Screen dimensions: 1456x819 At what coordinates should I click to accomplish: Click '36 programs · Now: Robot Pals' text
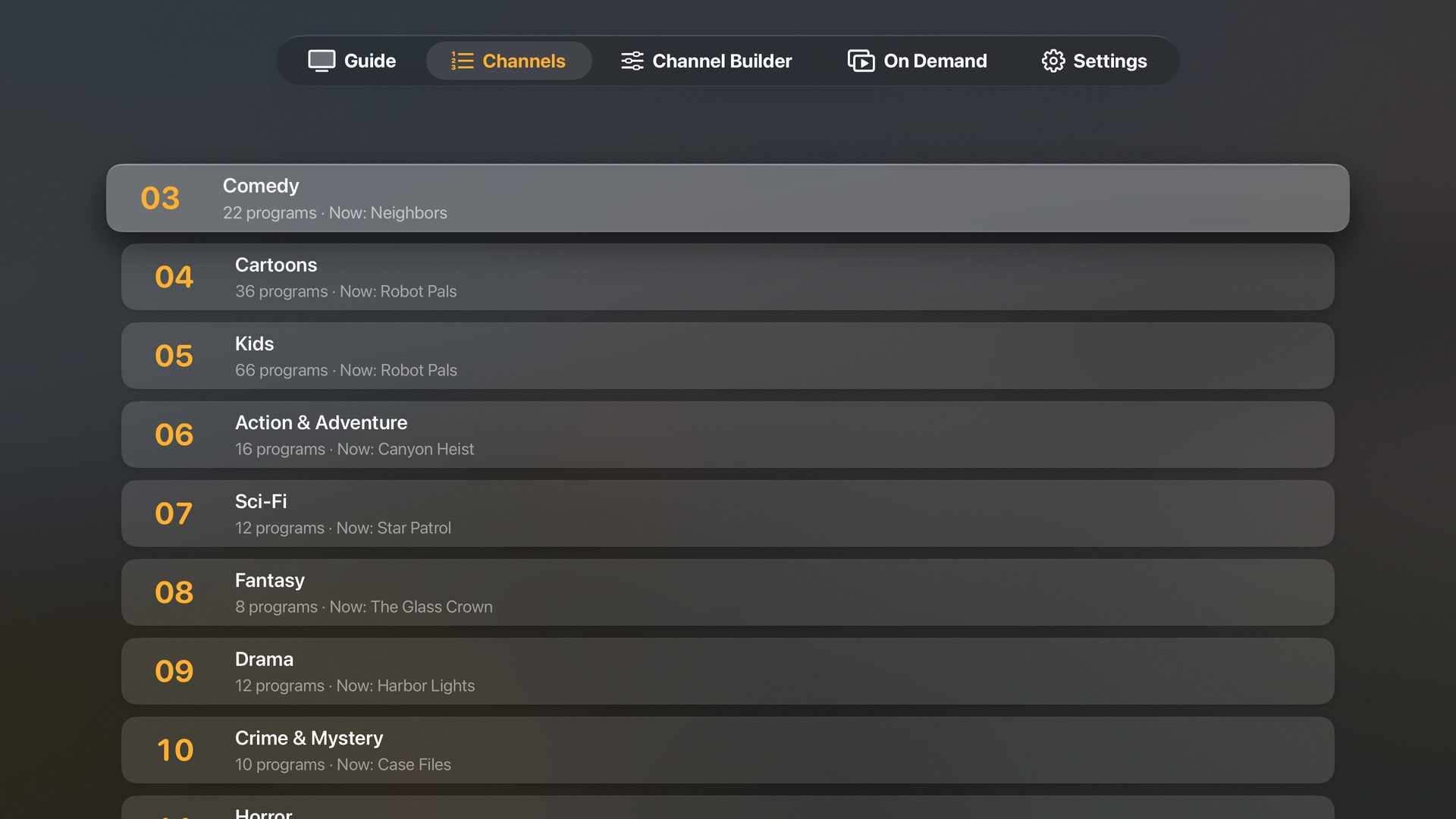point(346,291)
